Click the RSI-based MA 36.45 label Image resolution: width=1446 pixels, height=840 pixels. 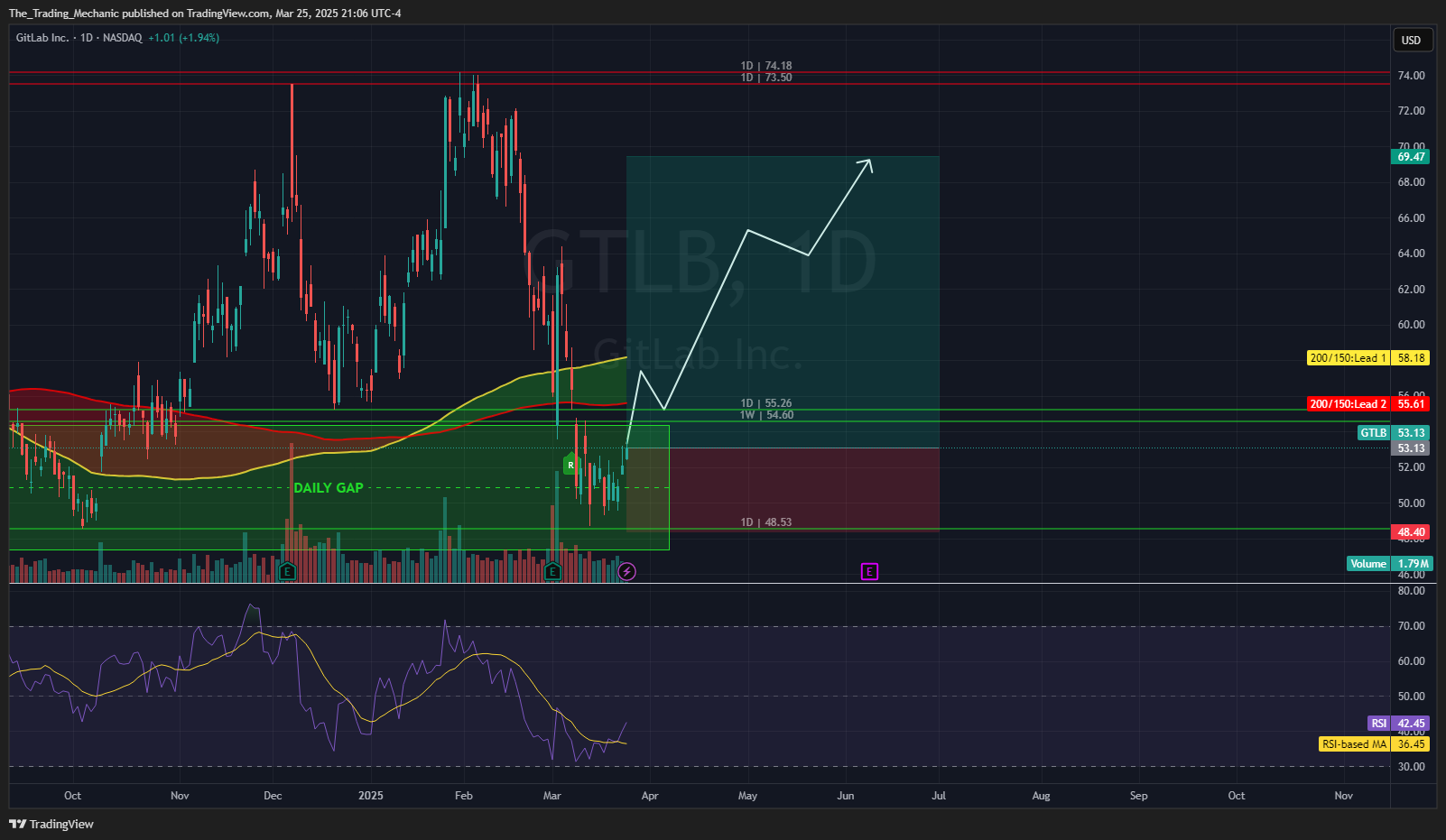(1374, 744)
